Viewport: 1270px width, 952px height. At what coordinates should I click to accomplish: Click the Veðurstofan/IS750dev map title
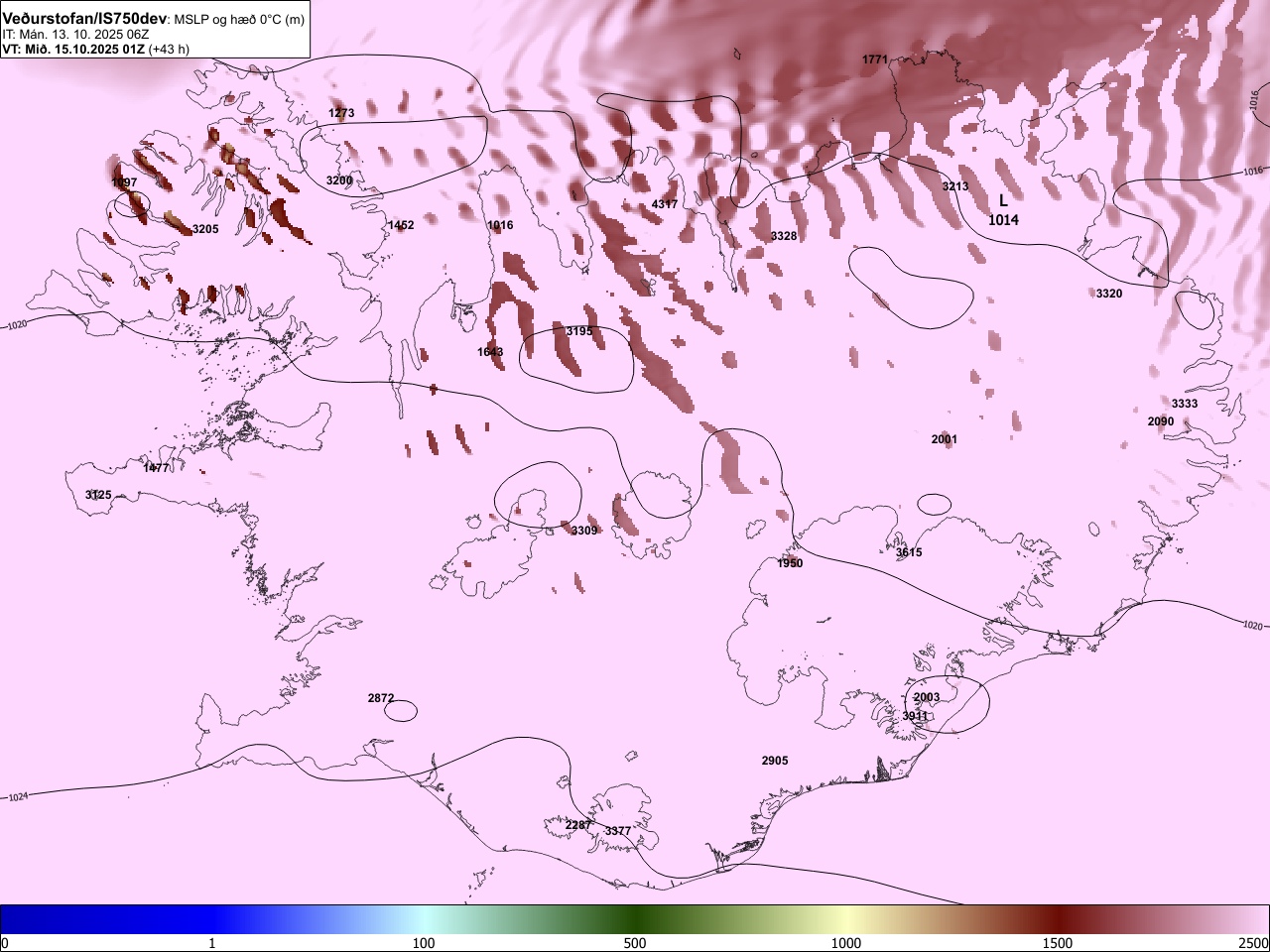point(86,19)
